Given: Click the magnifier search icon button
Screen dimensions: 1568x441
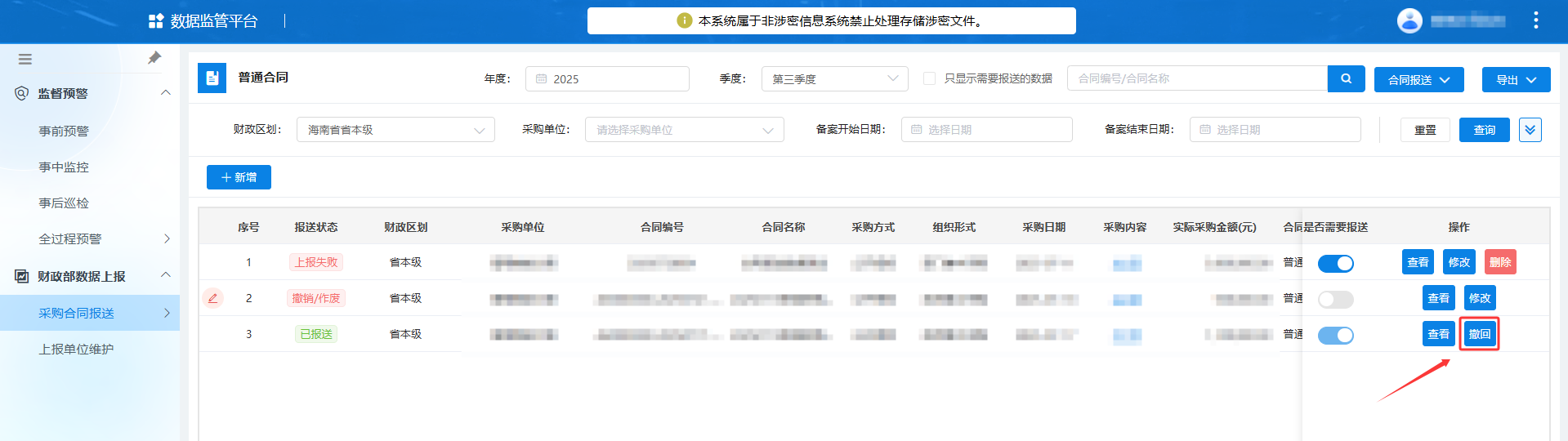Looking at the screenshot, I should point(1346,79).
